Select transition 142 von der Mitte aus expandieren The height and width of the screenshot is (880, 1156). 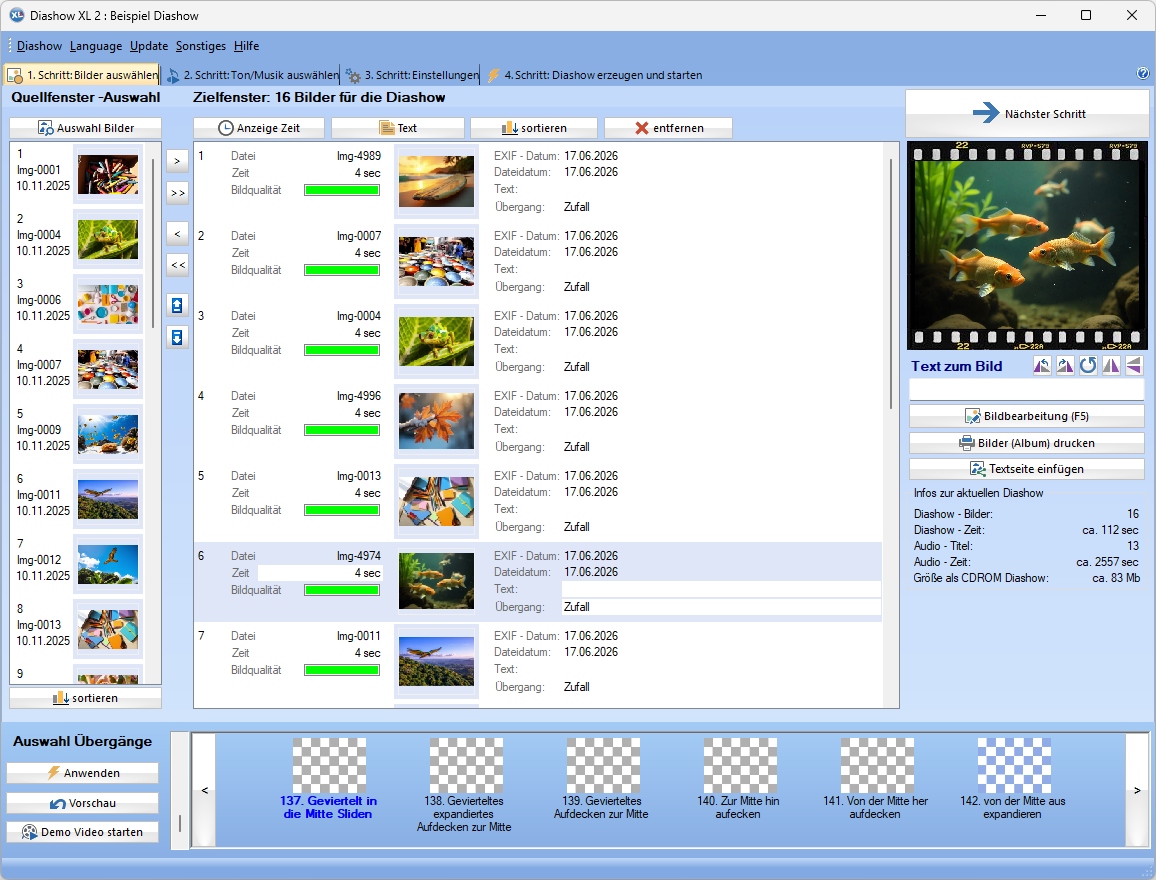[x=1013, y=780]
